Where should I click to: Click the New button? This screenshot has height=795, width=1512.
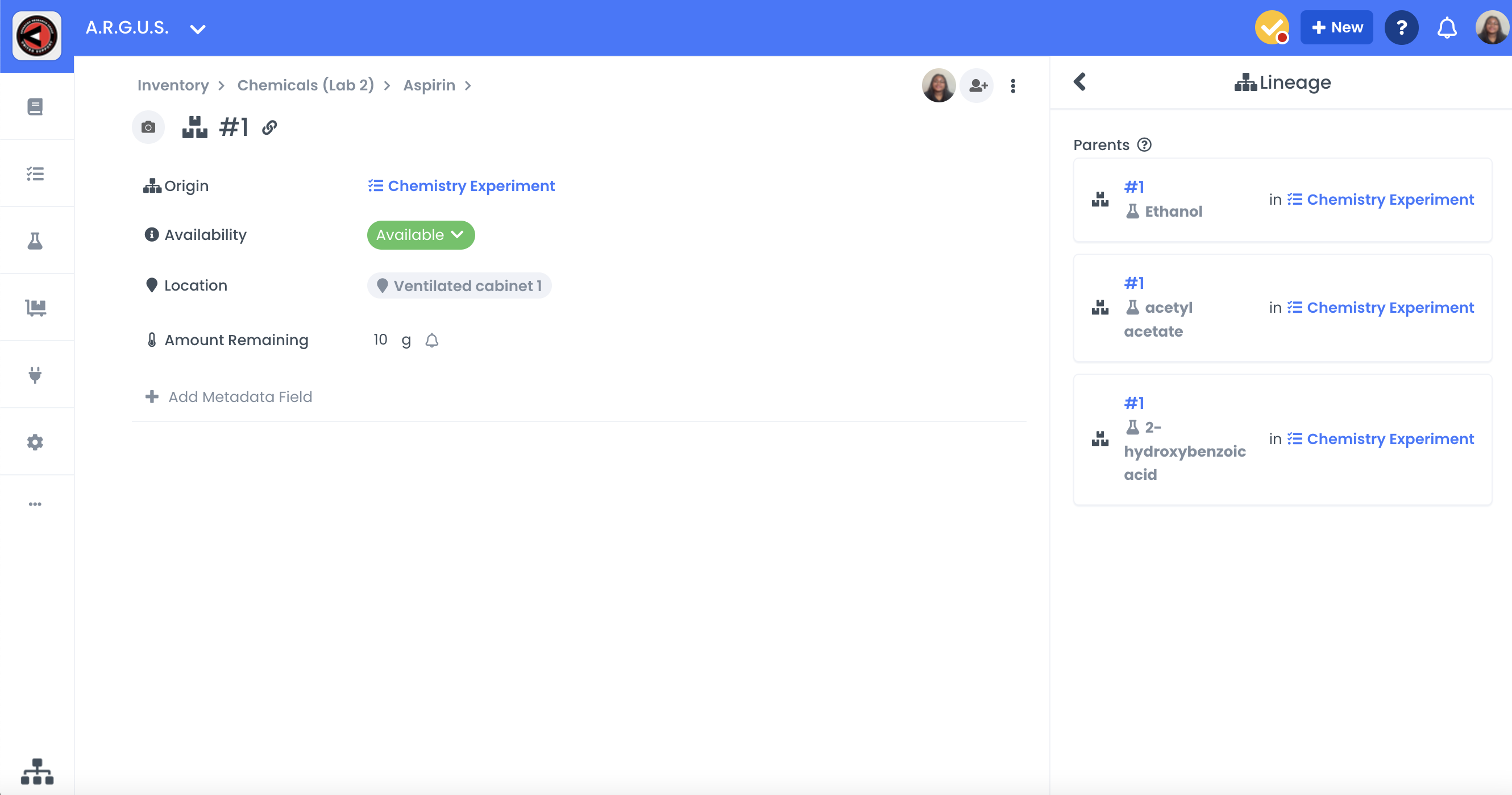(1336, 28)
